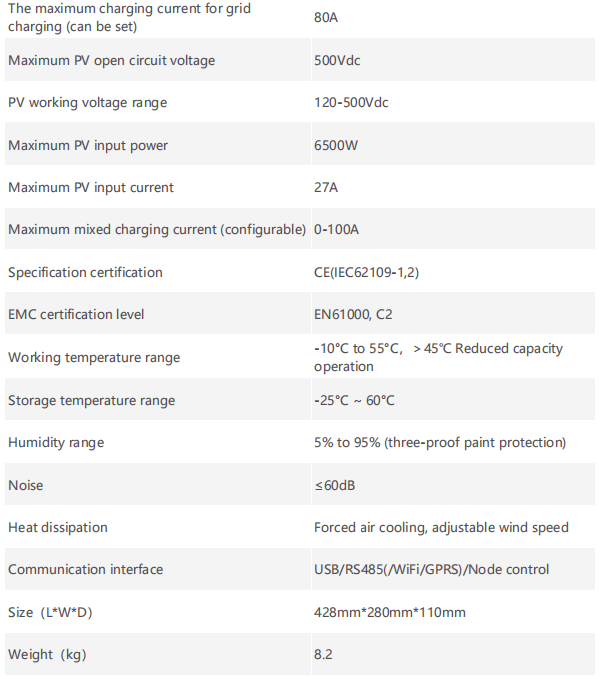
Task: Select the -25°C ~ 60°C storage value
Action: pyautogui.click(x=354, y=401)
